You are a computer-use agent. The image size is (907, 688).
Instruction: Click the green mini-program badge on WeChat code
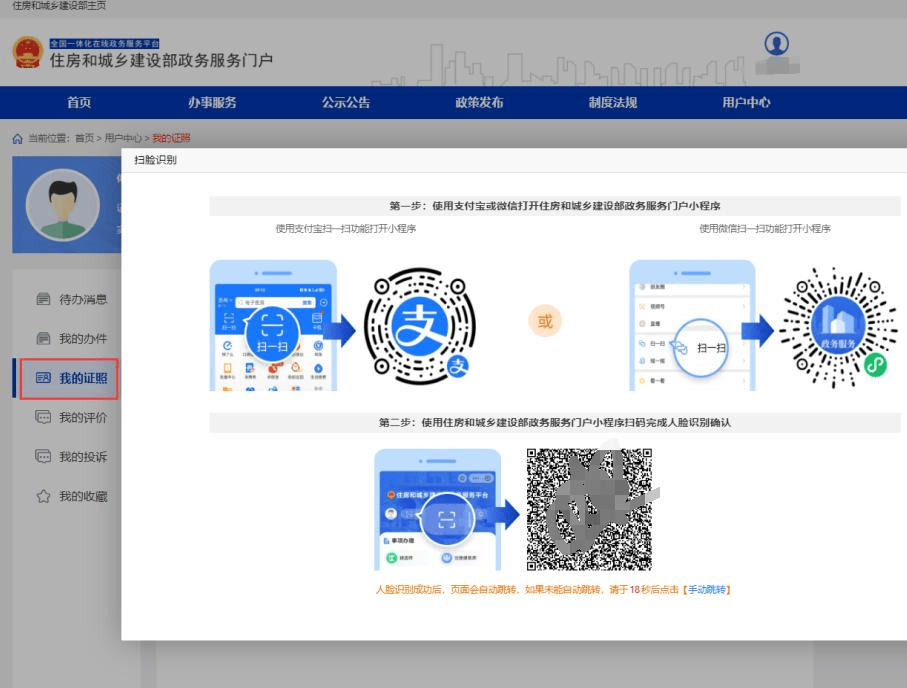pos(875,365)
